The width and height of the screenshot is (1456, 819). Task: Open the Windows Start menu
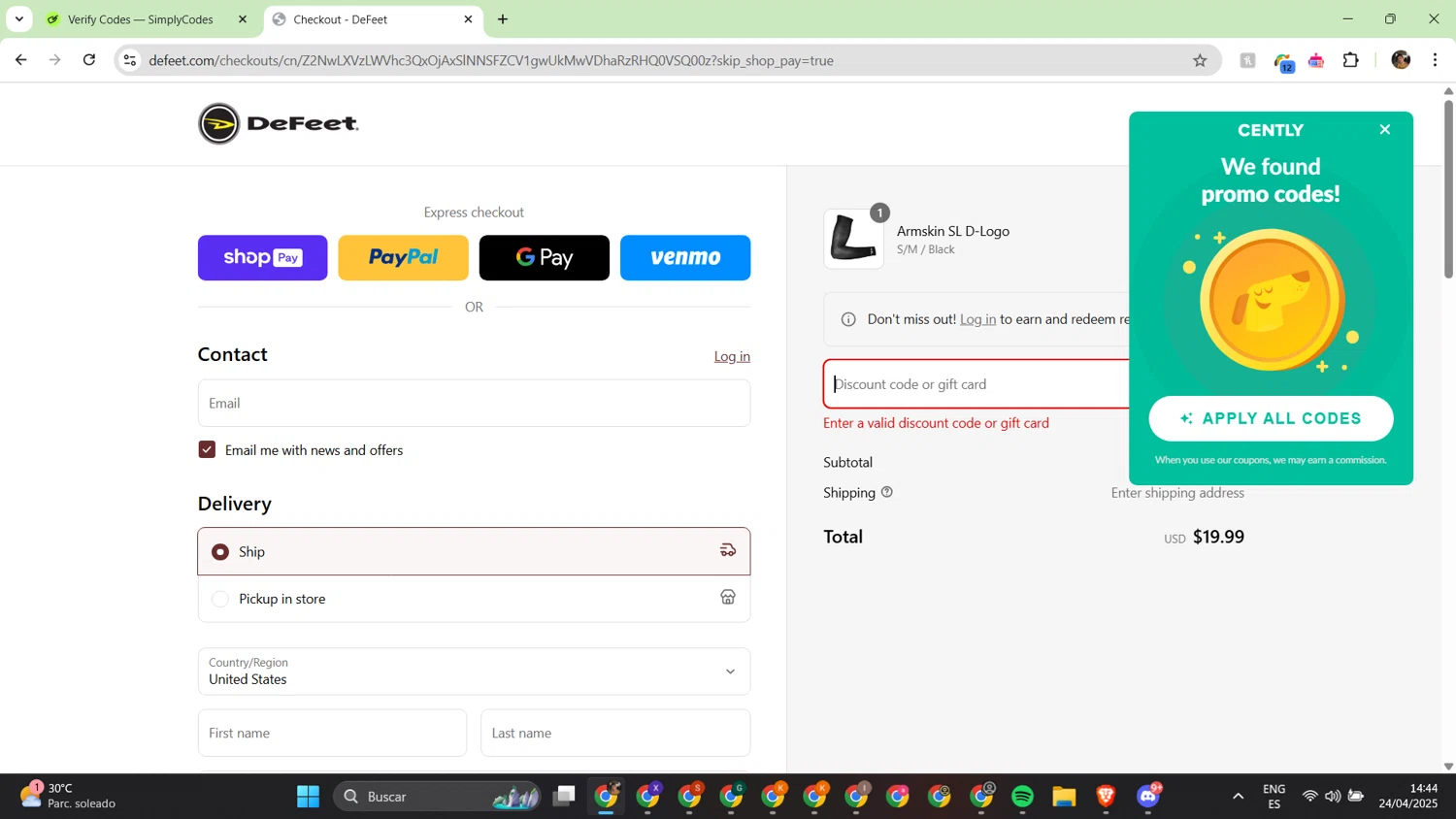308,797
